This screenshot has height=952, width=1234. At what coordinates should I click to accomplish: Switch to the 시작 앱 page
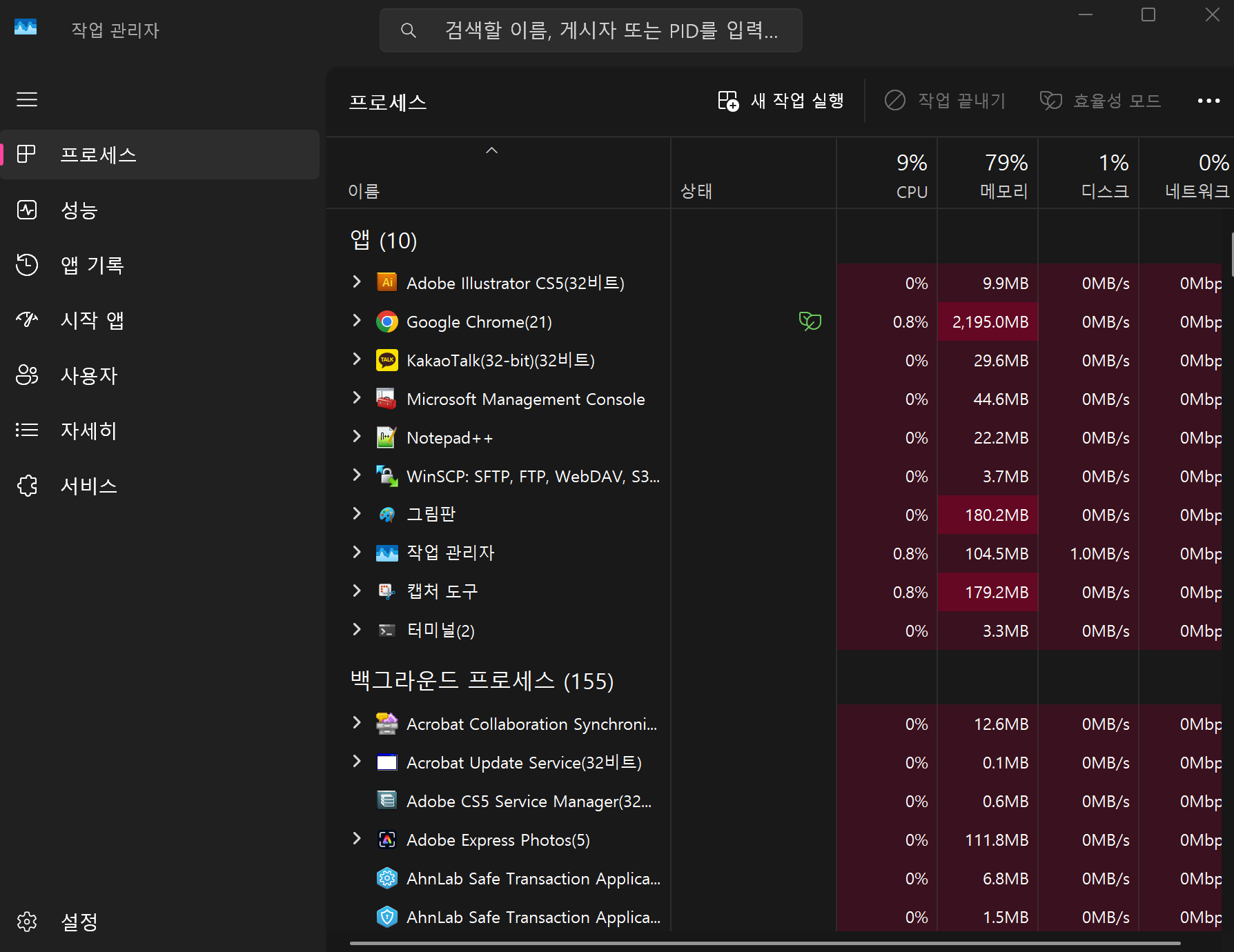[x=160, y=320]
